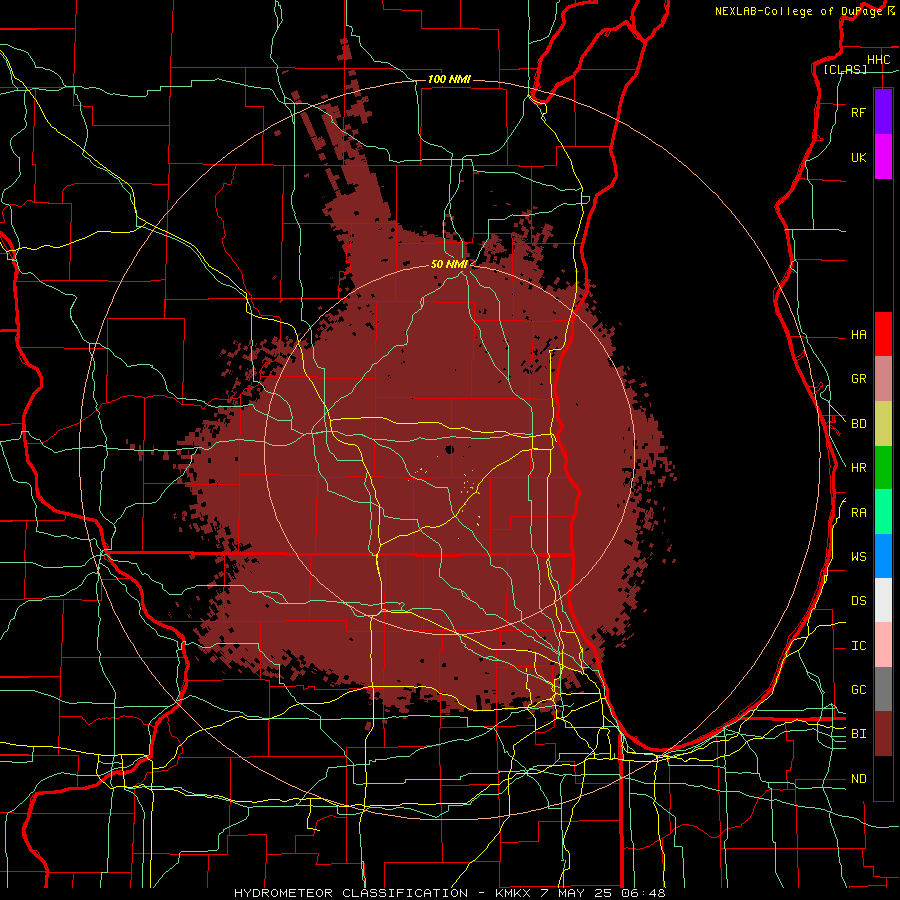
Task: Click the red HA color swatch
Action: click(883, 334)
